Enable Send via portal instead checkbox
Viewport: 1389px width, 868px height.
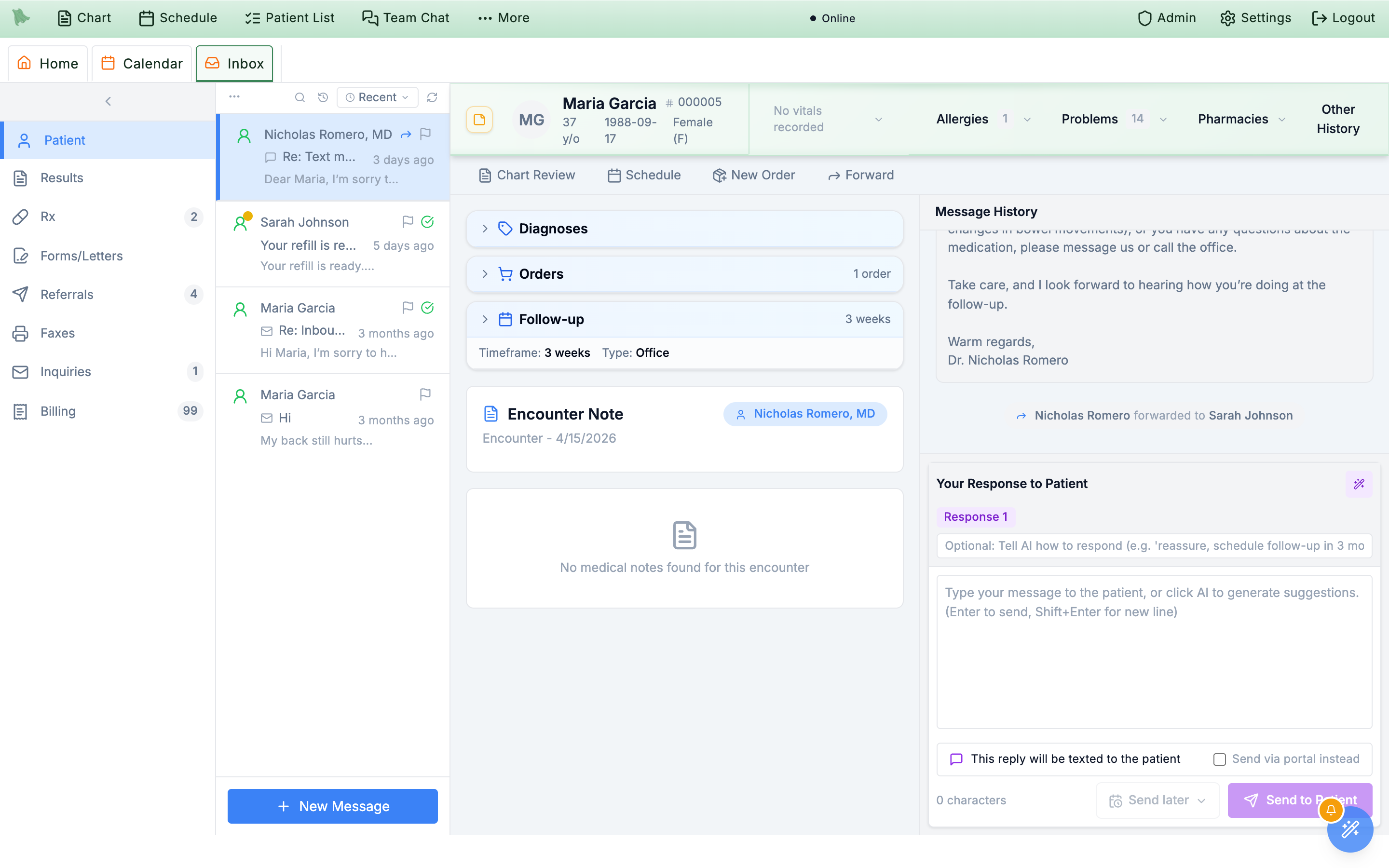pos(1220,759)
